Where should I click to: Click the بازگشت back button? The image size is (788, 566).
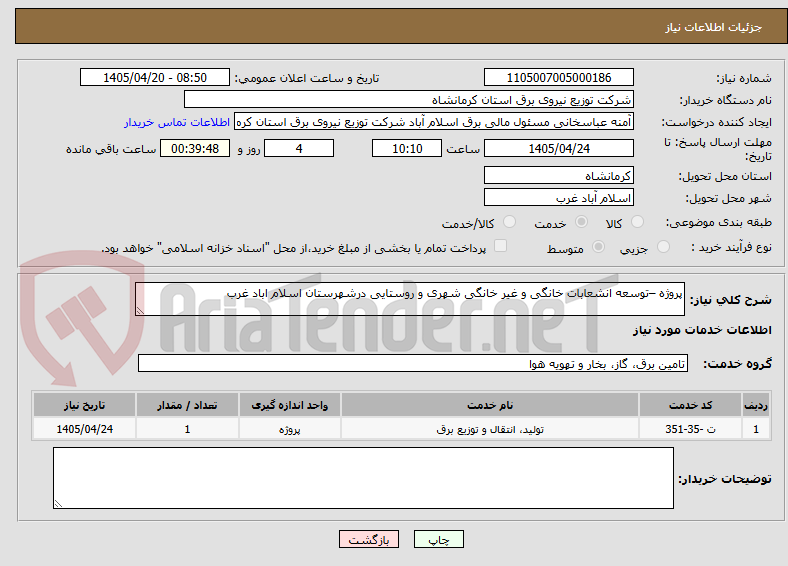click(369, 539)
